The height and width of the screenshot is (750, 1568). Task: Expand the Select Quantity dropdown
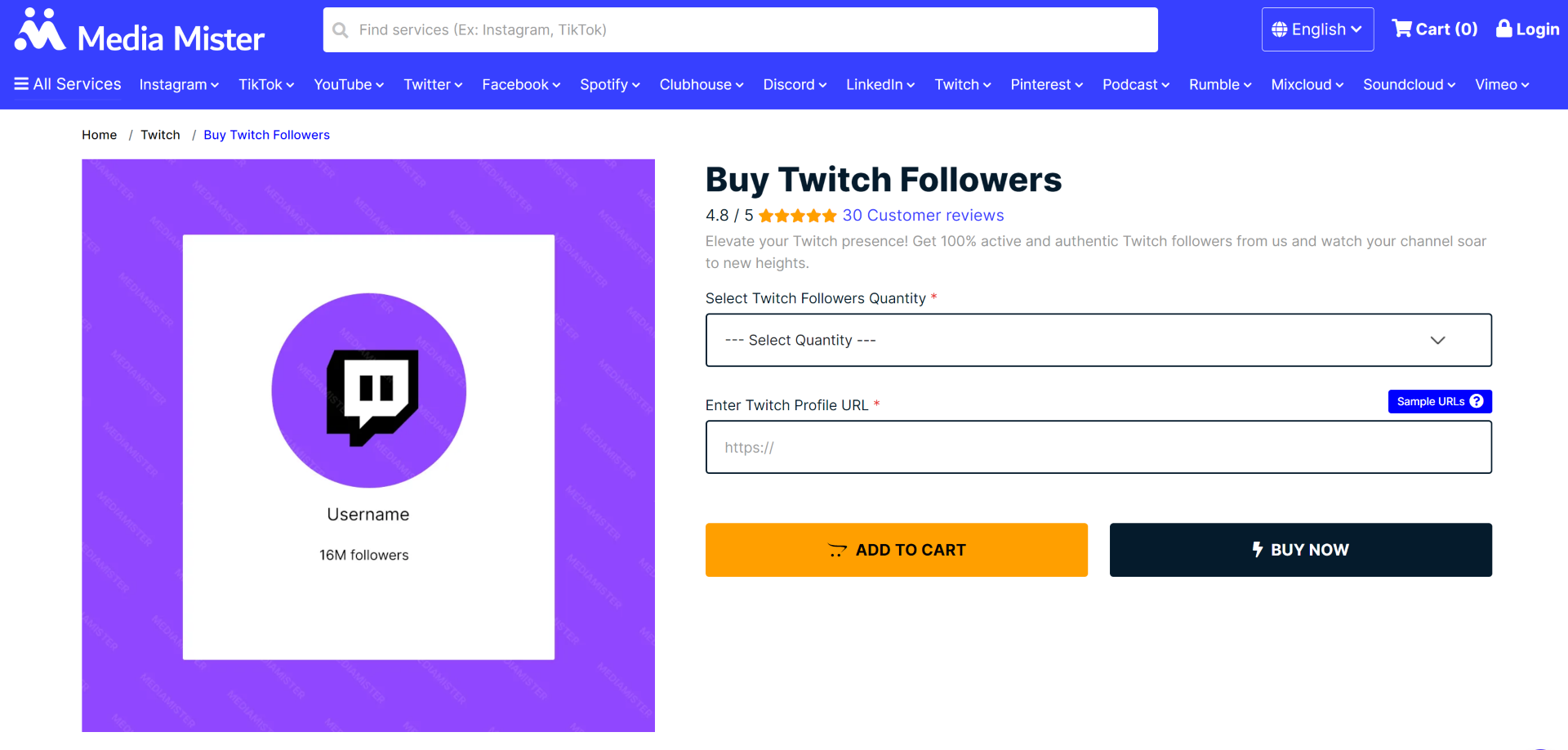[1098, 340]
